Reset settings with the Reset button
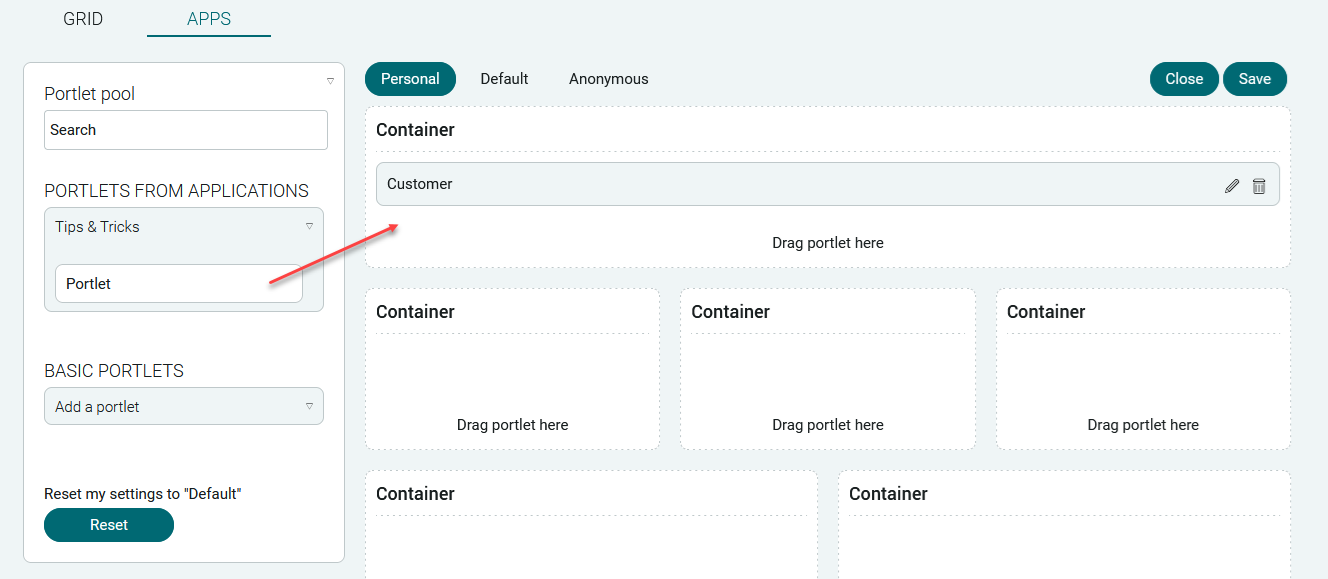 coord(109,525)
